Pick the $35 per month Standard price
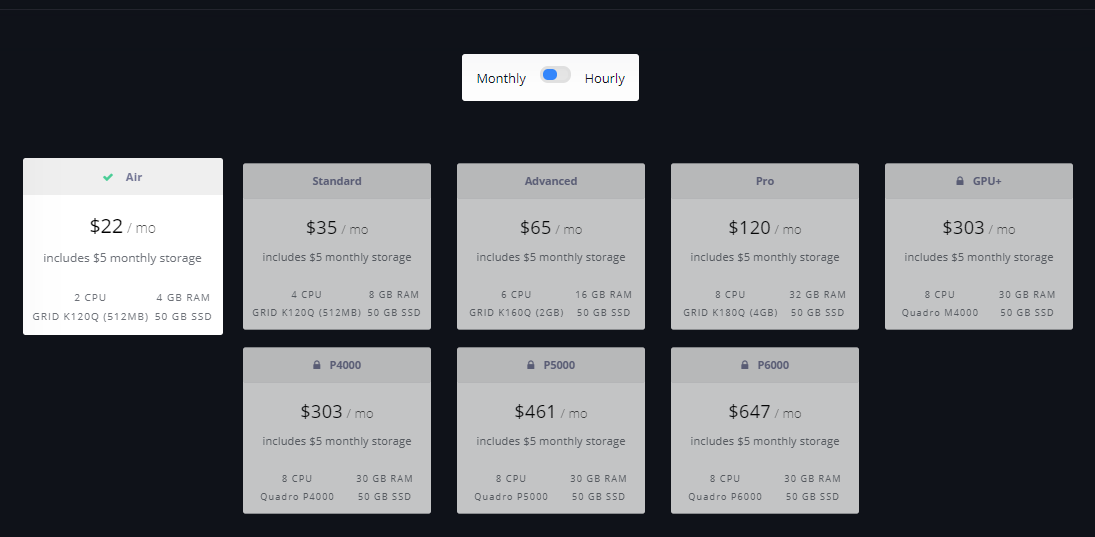The height and width of the screenshot is (537, 1095). point(322,228)
